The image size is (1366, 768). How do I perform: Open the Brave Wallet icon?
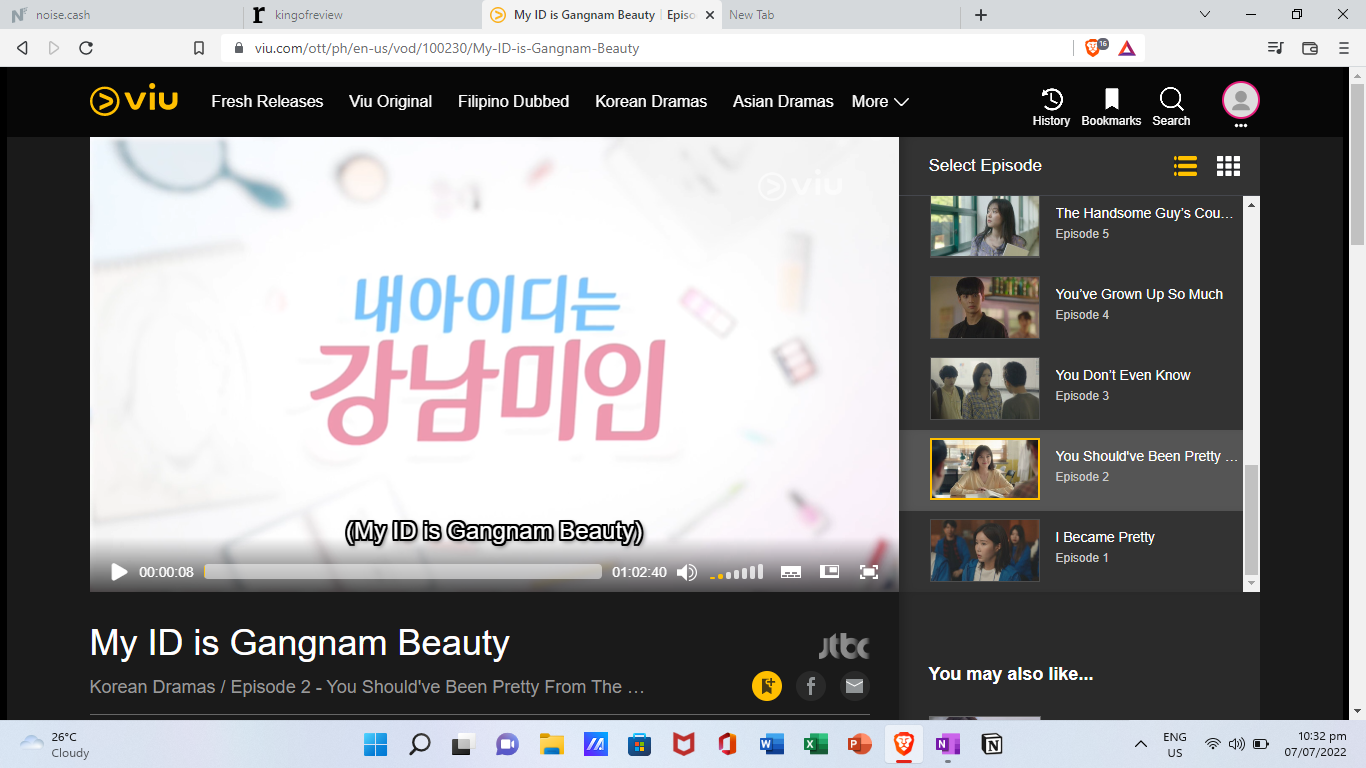pyautogui.click(x=1310, y=48)
